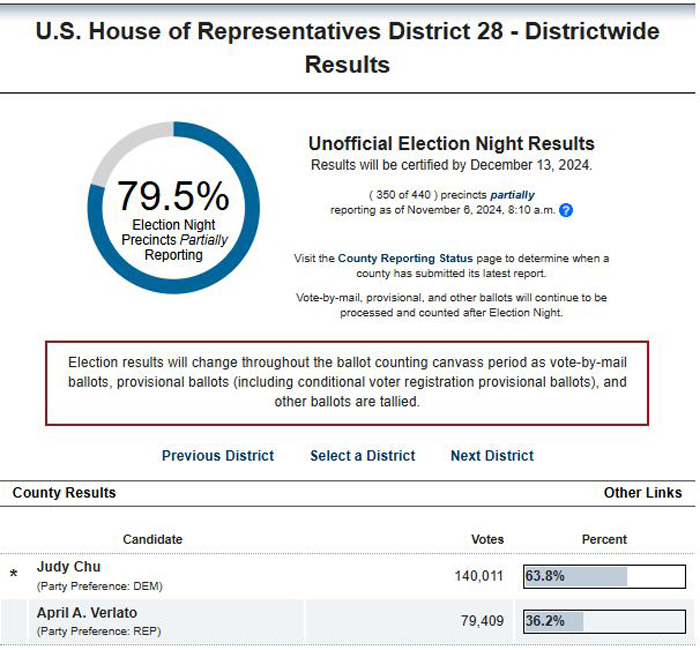Click the Judy Chu candidate name
700x650 pixels.
coord(69,567)
